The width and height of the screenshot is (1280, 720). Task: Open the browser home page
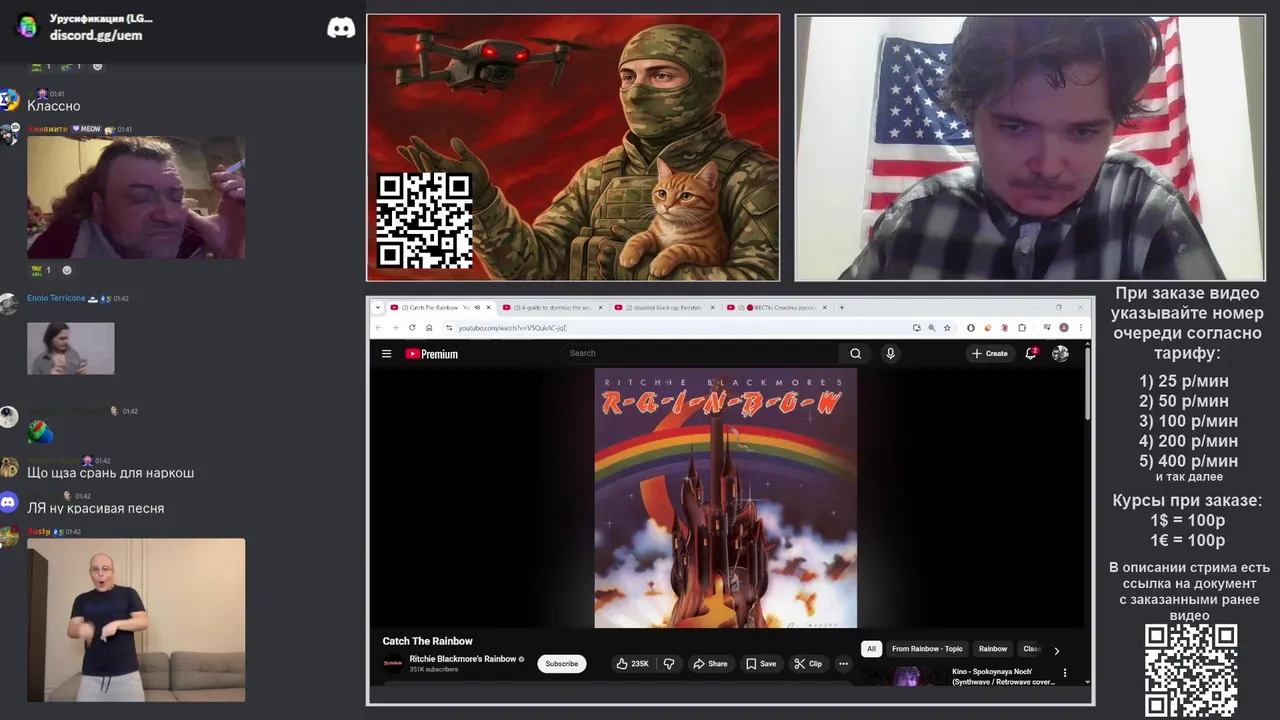[x=428, y=327]
